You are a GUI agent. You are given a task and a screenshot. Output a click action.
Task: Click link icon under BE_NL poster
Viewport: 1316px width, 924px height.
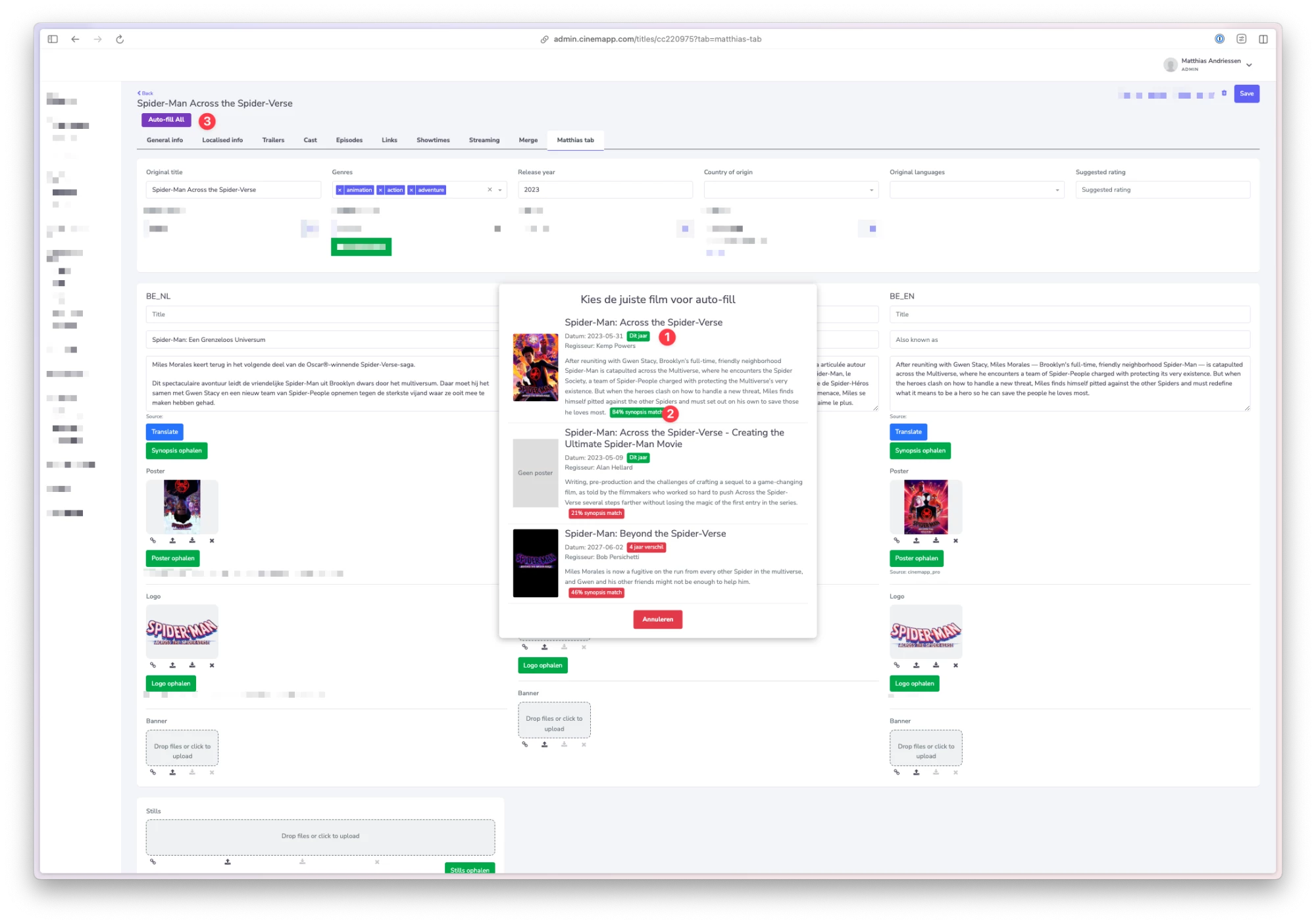point(153,541)
